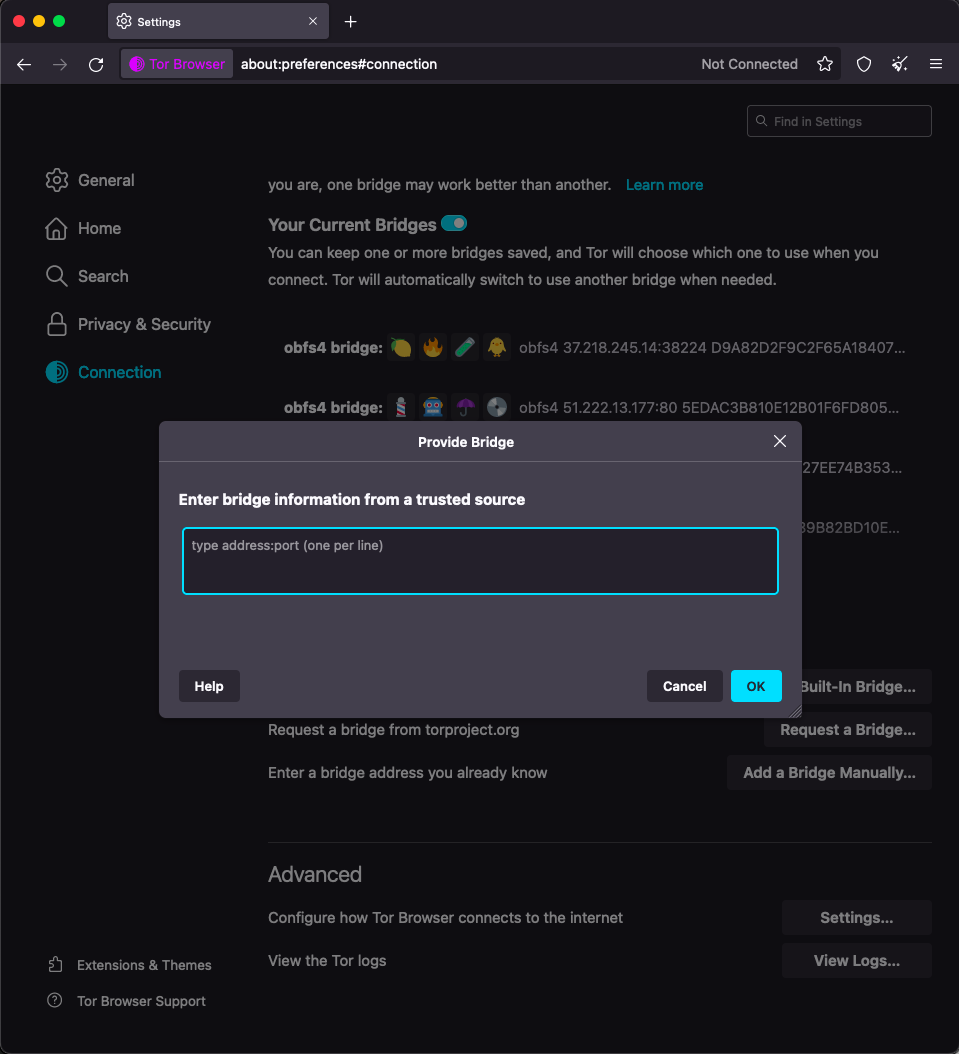Click the address bar URL
959x1054 pixels.
(339, 64)
